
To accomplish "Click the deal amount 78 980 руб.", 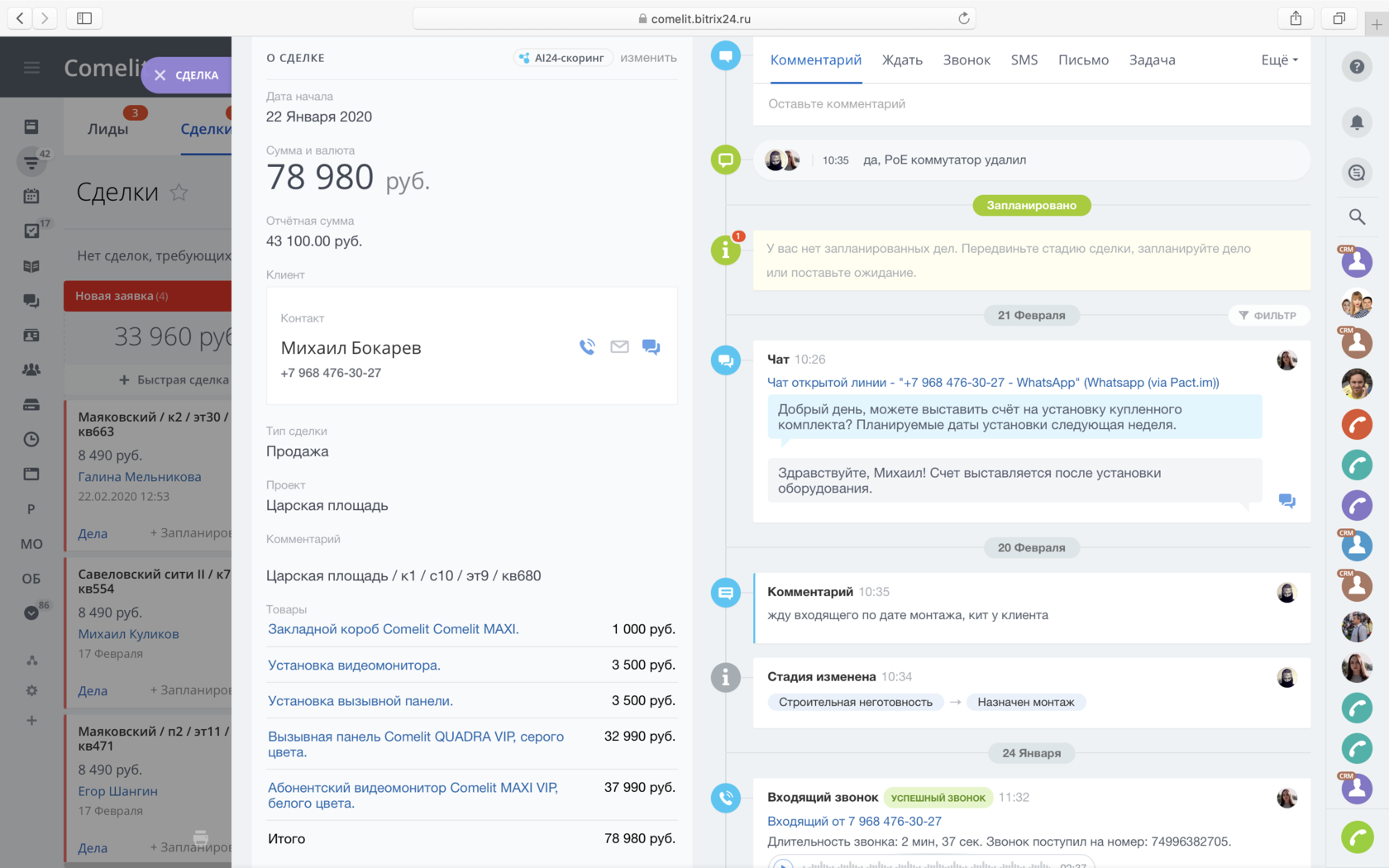I will 348,178.
